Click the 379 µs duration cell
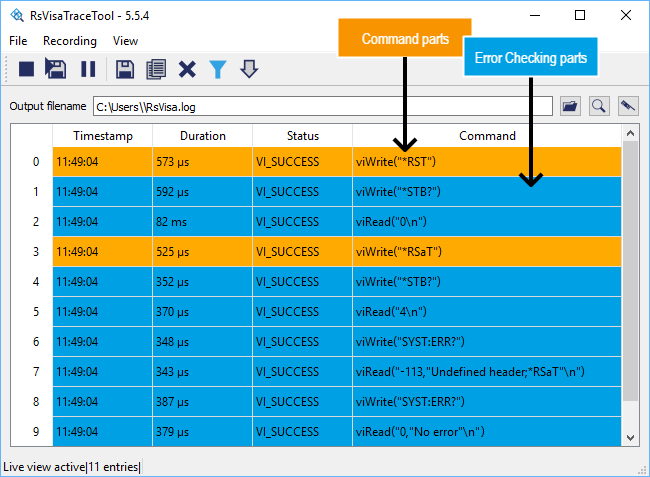The image size is (650, 477). (203, 432)
